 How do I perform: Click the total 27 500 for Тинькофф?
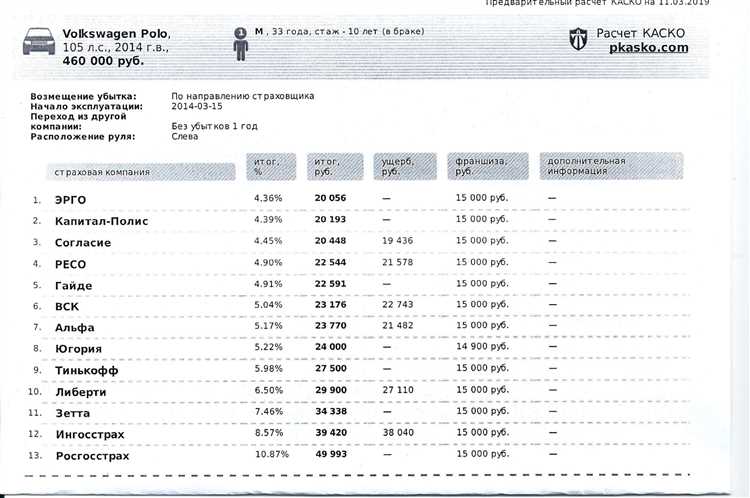331,368
